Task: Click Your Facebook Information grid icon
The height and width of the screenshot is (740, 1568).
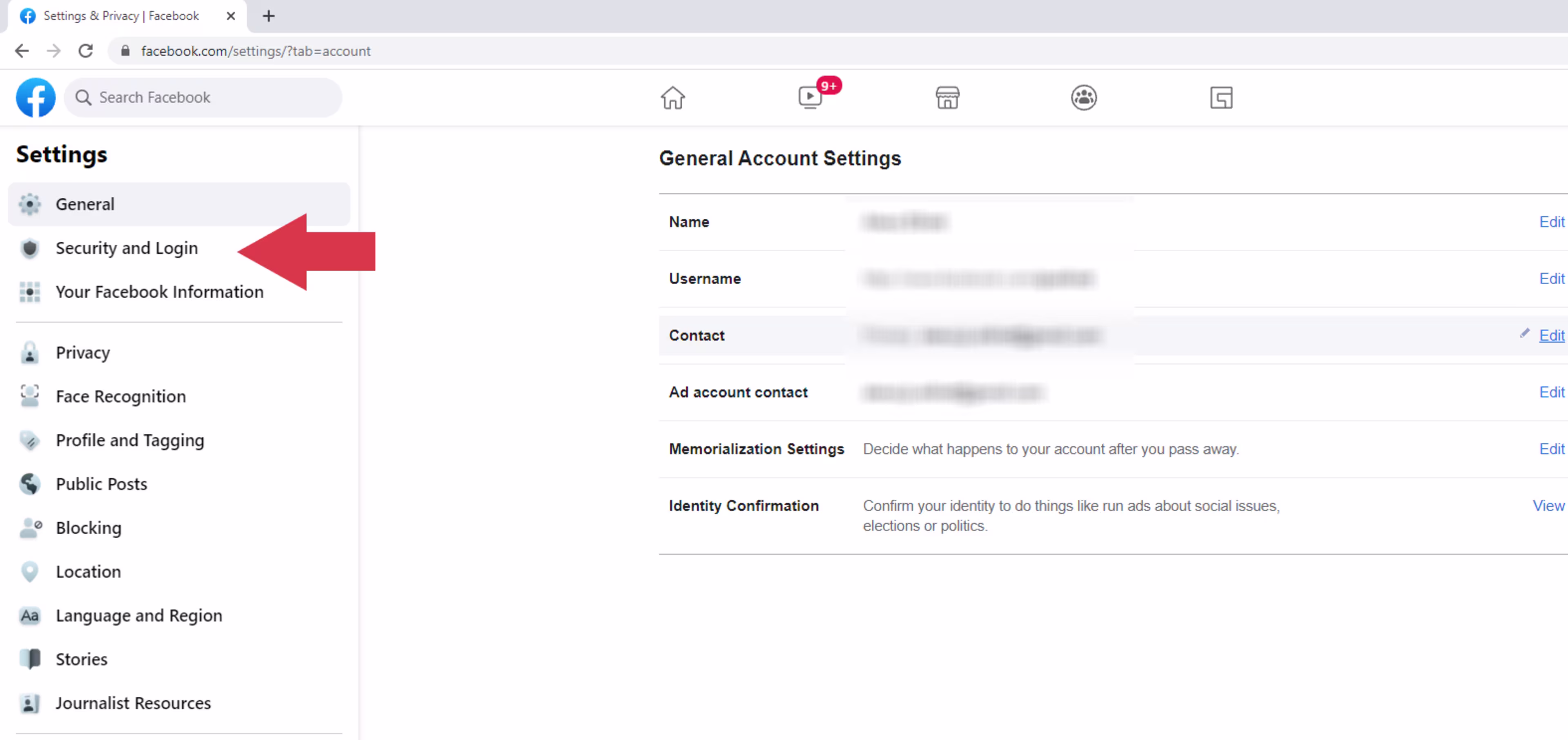Action: [29, 292]
